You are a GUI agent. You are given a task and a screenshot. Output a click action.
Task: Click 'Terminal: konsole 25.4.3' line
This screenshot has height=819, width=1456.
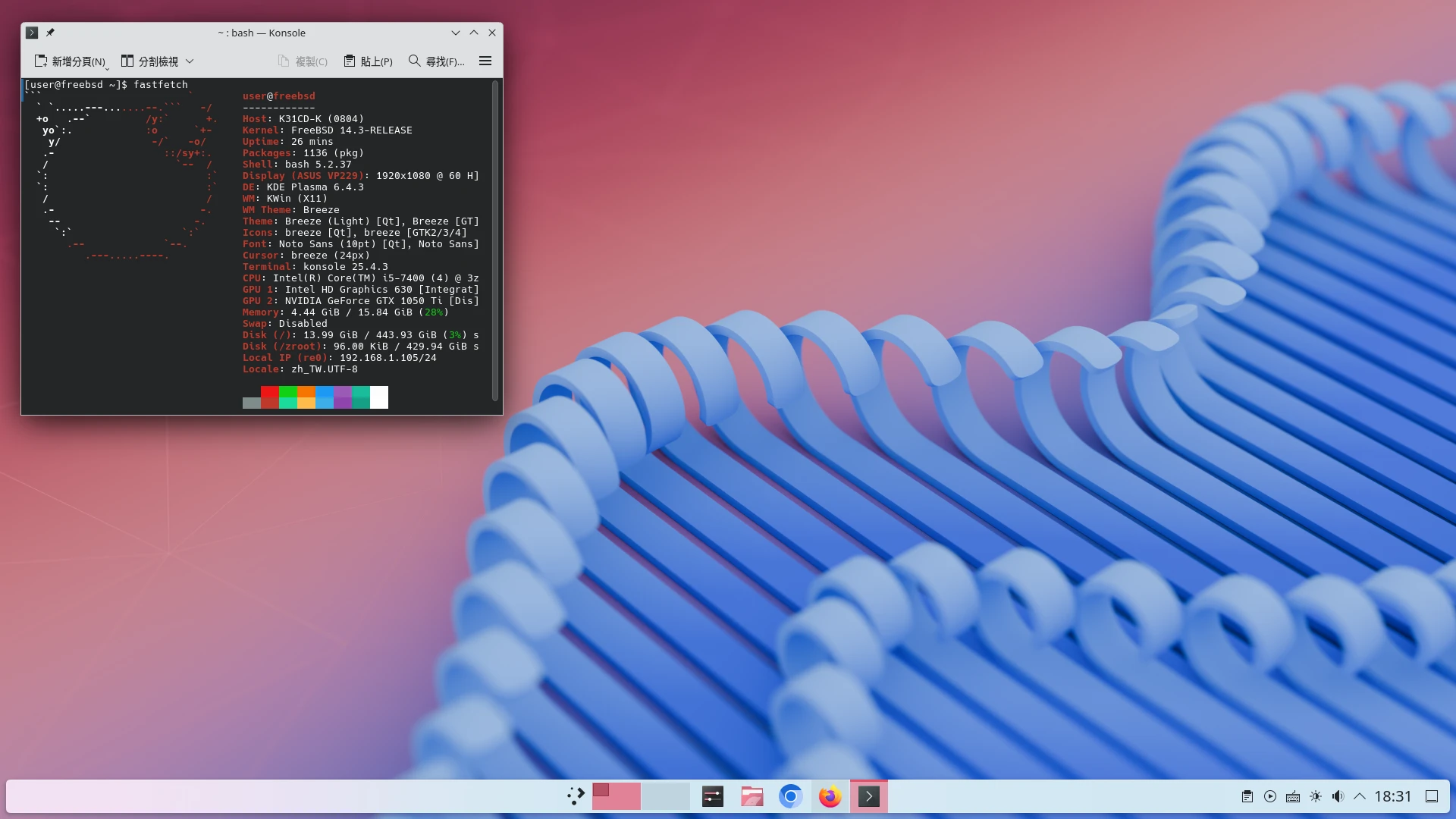coord(315,267)
